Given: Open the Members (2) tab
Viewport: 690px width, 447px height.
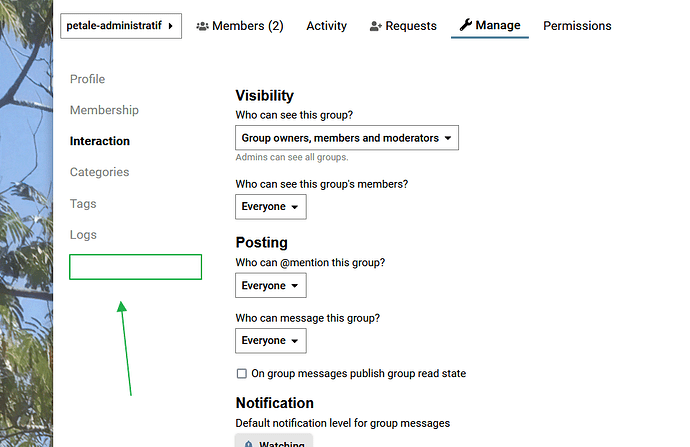Looking at the screenshot, I should point(240,26).
